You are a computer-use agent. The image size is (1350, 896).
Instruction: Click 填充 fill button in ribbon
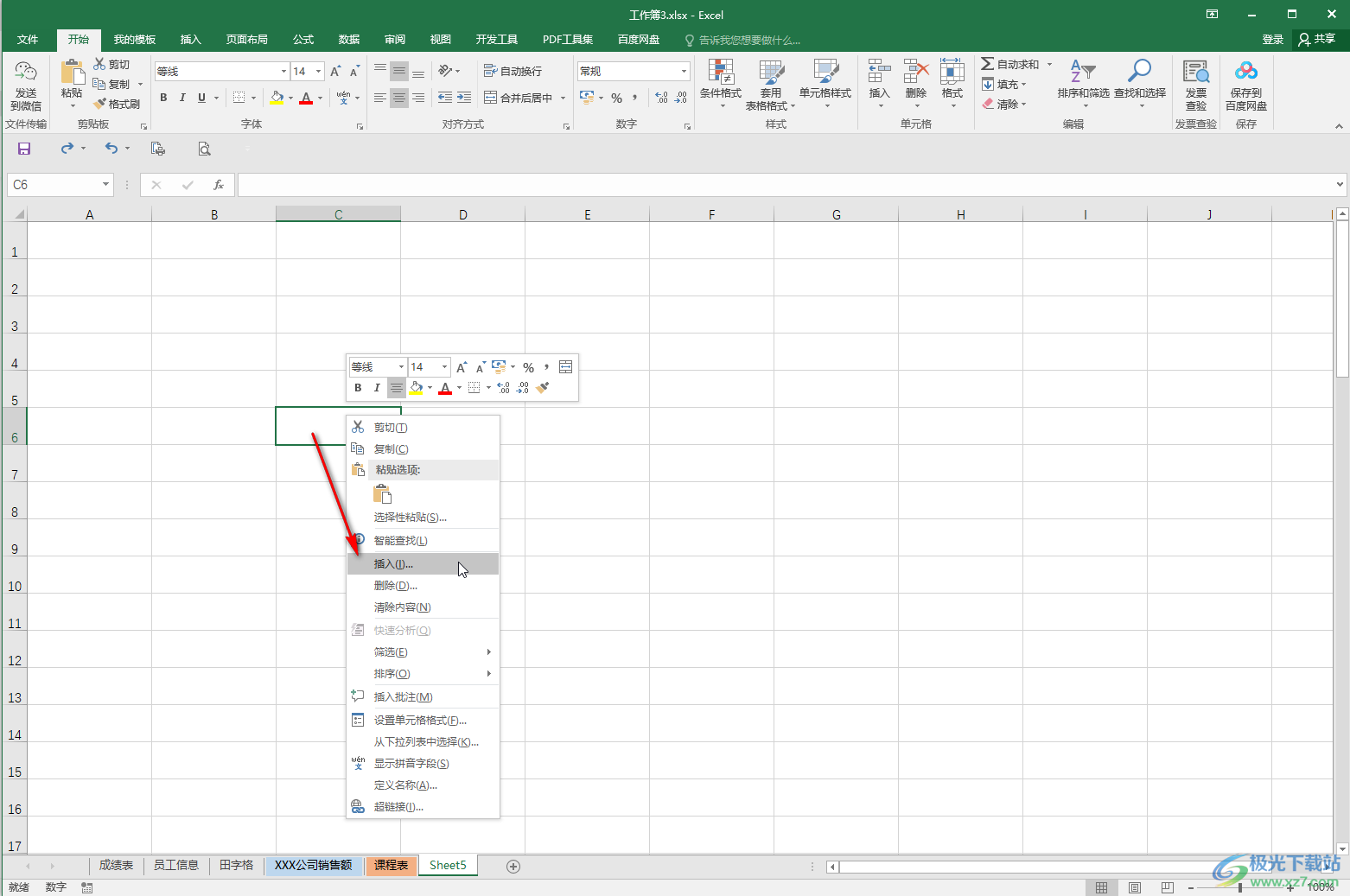(1004, 84)
